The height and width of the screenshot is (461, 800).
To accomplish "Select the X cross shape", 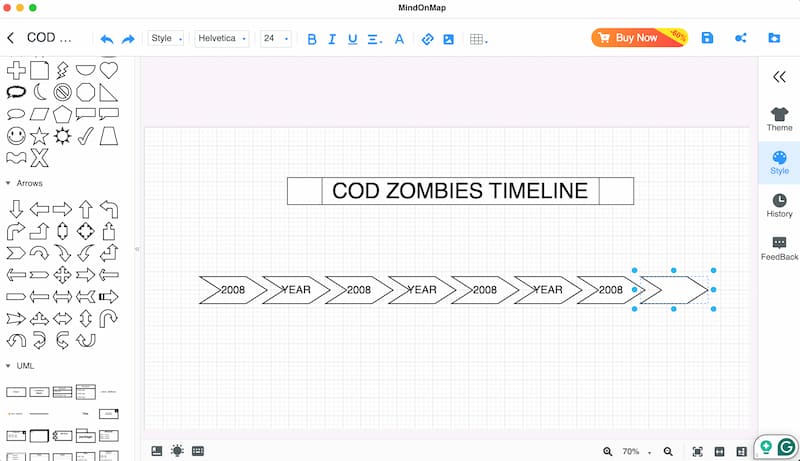I will click(39, 158).
